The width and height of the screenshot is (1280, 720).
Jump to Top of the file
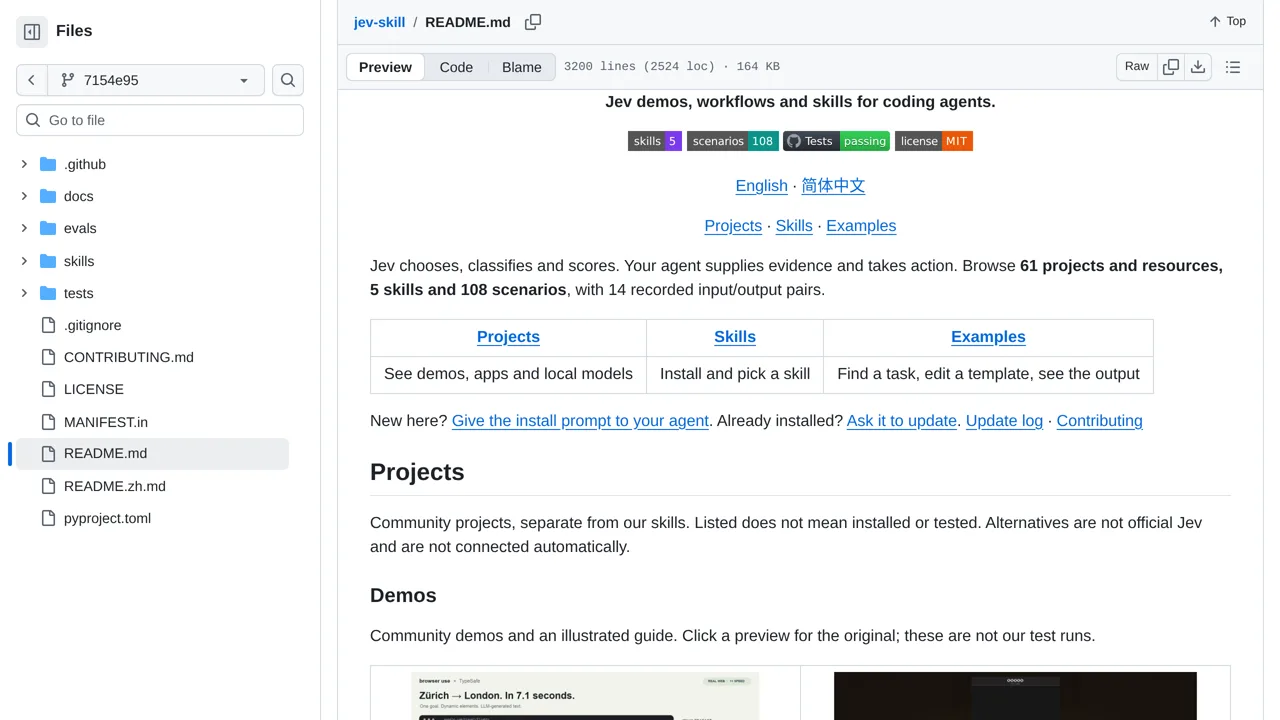click(x=1227, y=22)
